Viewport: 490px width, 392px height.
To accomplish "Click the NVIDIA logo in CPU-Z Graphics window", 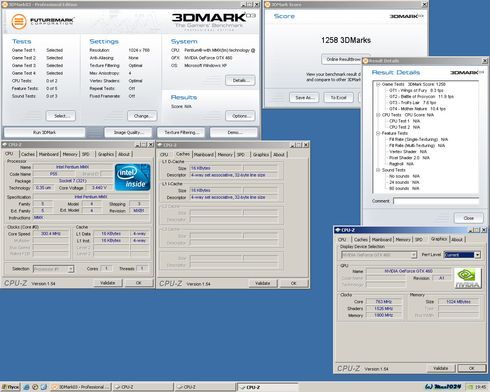I will (x=468, y=278).
